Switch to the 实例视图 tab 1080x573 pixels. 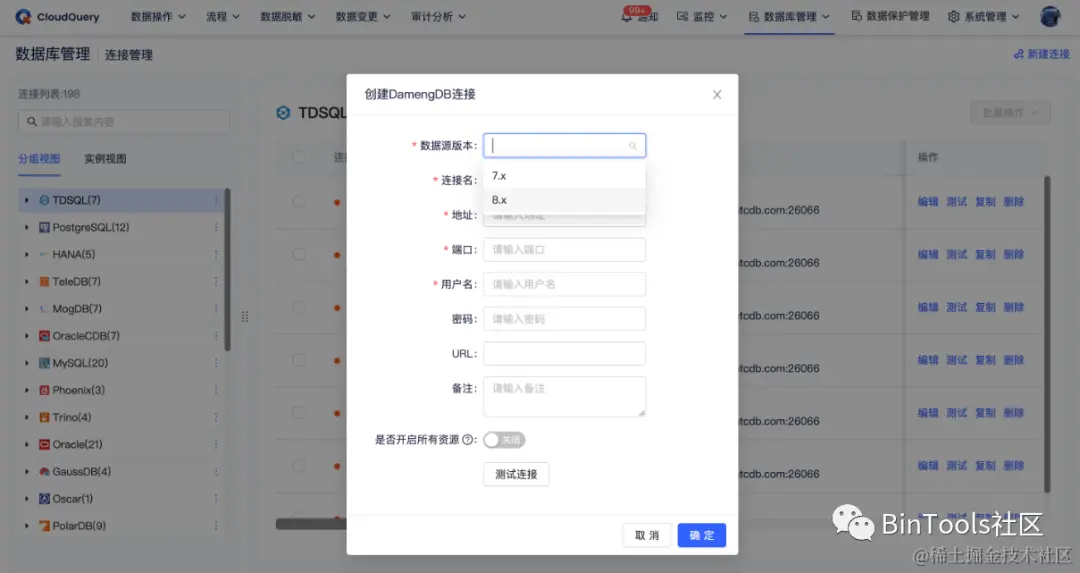point(105,158)
